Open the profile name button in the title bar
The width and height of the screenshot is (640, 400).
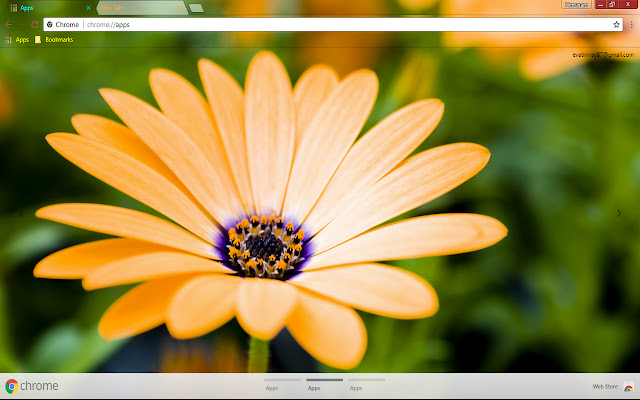[576, 5]
